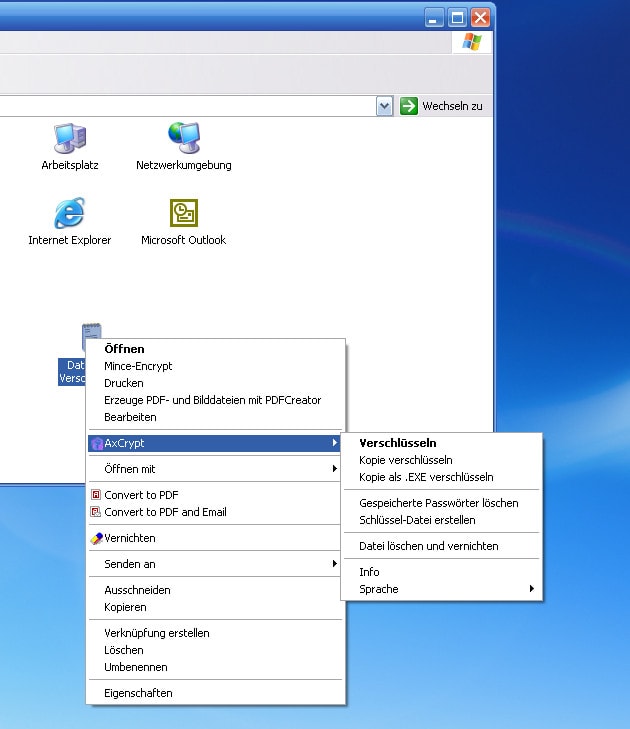
Task: Click the Windows flag logo in toolbar
Action: (x=471, y=42)
